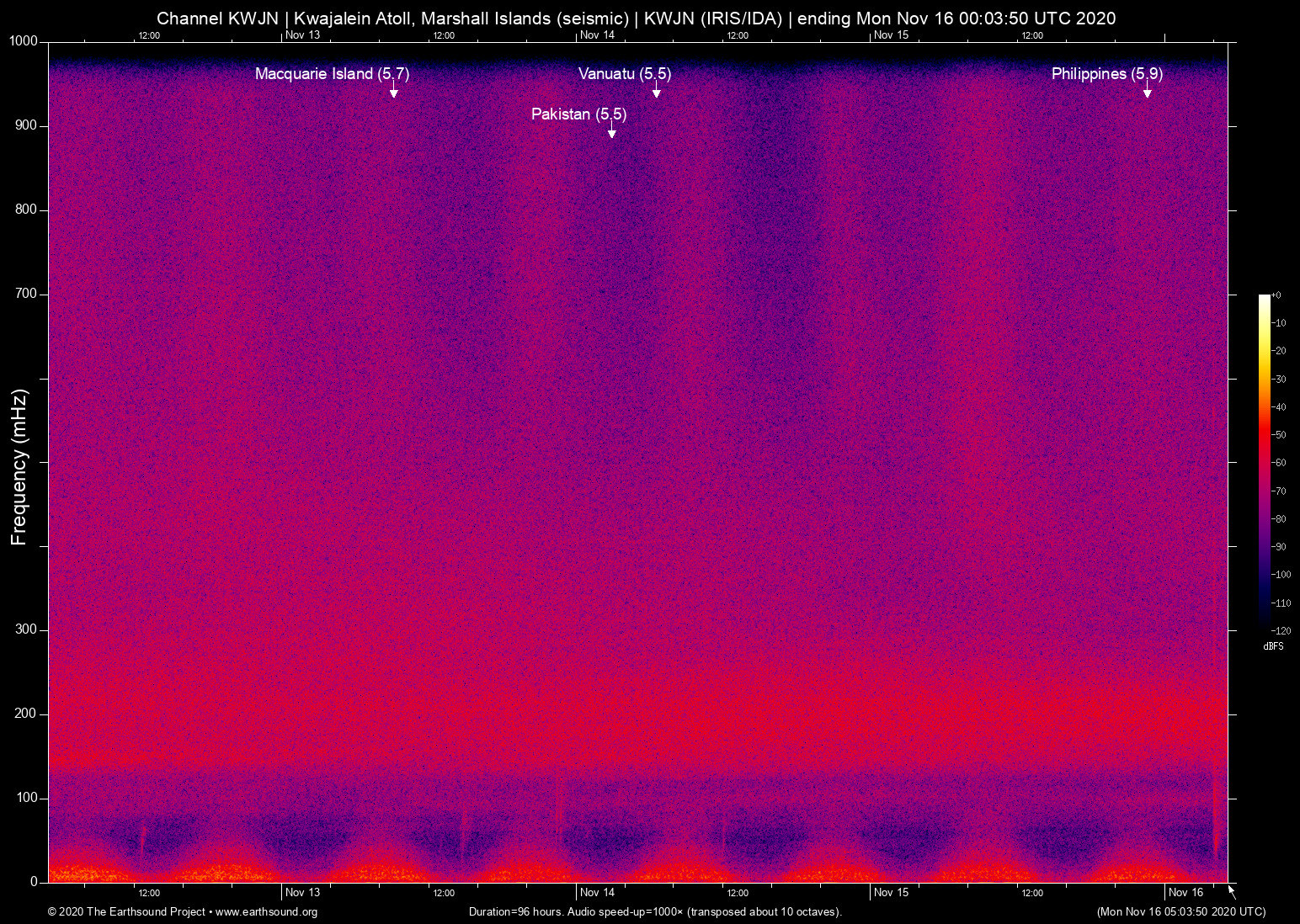This screenshot has width=1300, height=924.
Task: Click the spectrogram title for channel KWJN
Action: 635,18
